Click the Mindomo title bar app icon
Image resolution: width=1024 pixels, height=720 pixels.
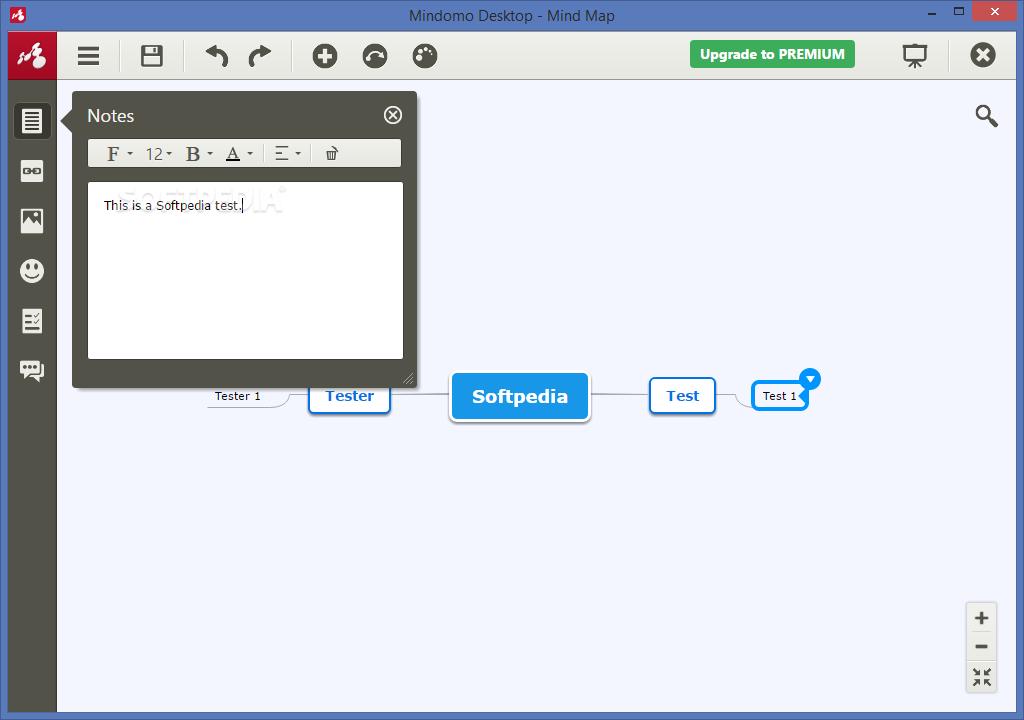point(18,14)
